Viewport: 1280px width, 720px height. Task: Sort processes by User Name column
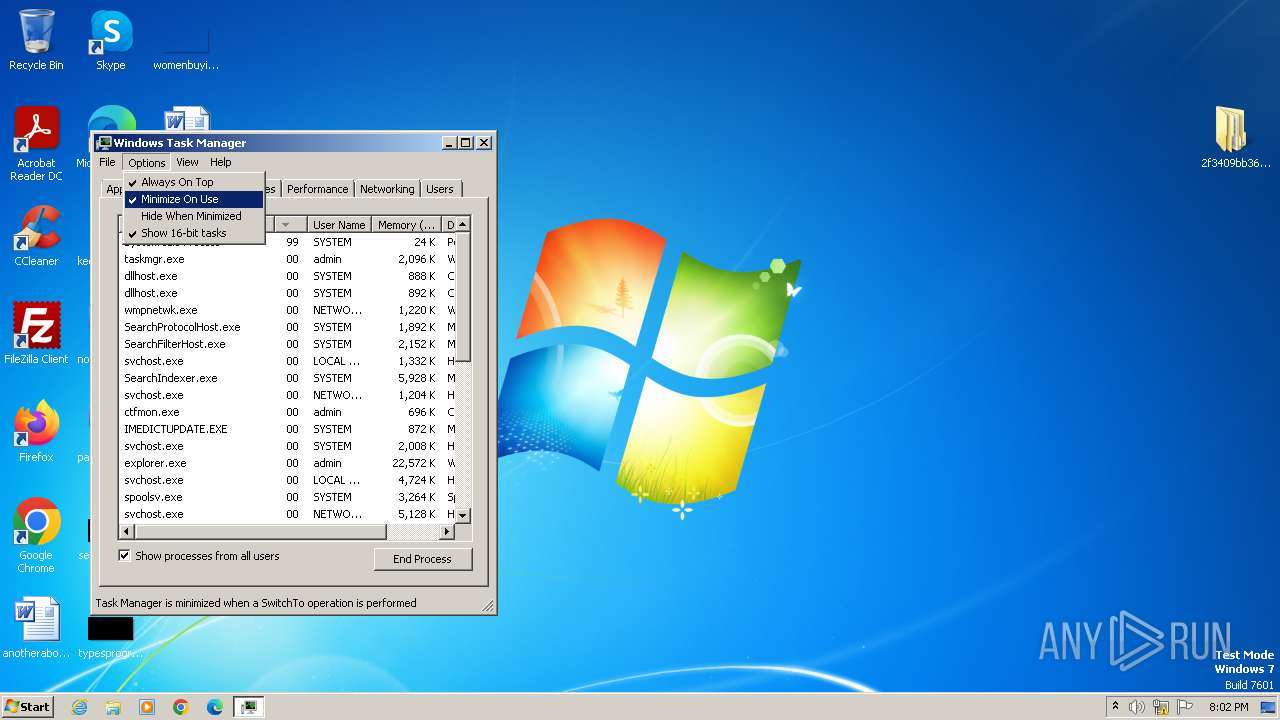tap(339, 225)
